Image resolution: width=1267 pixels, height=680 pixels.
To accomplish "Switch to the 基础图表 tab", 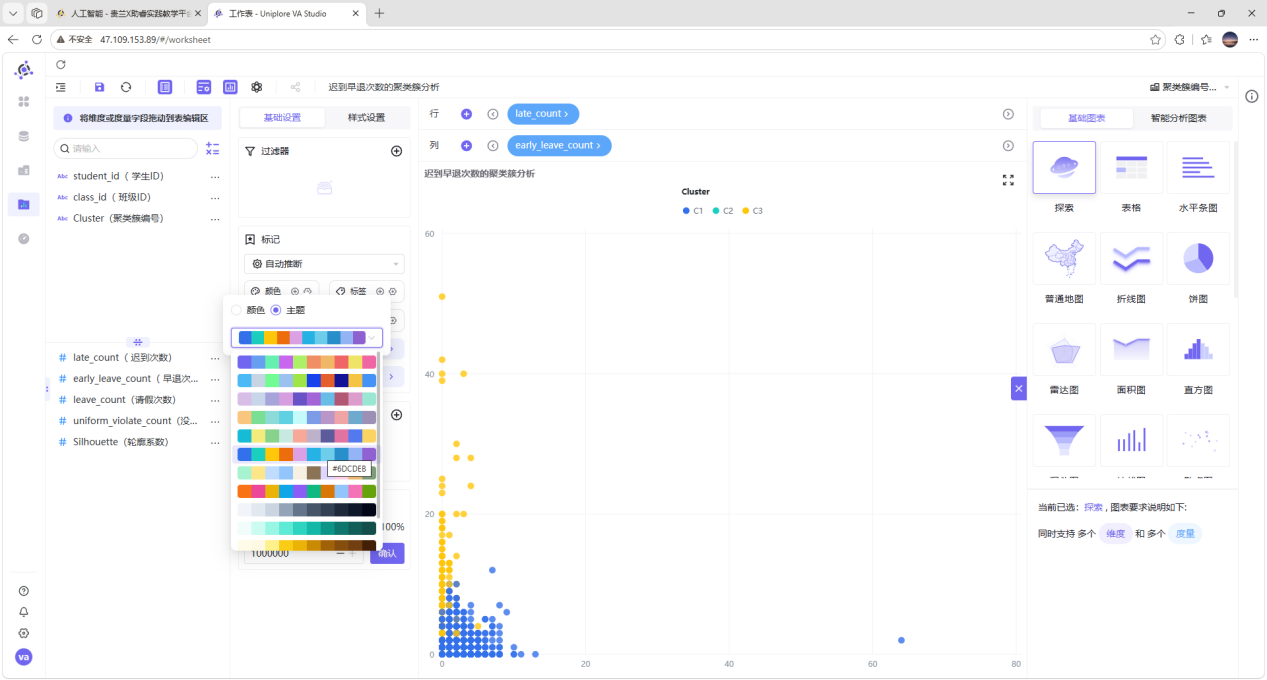I will [1087, 118].
